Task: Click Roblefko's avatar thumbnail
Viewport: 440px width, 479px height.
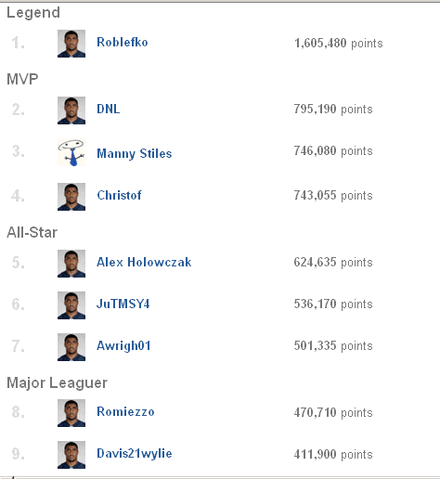Action: coord(71,44)
